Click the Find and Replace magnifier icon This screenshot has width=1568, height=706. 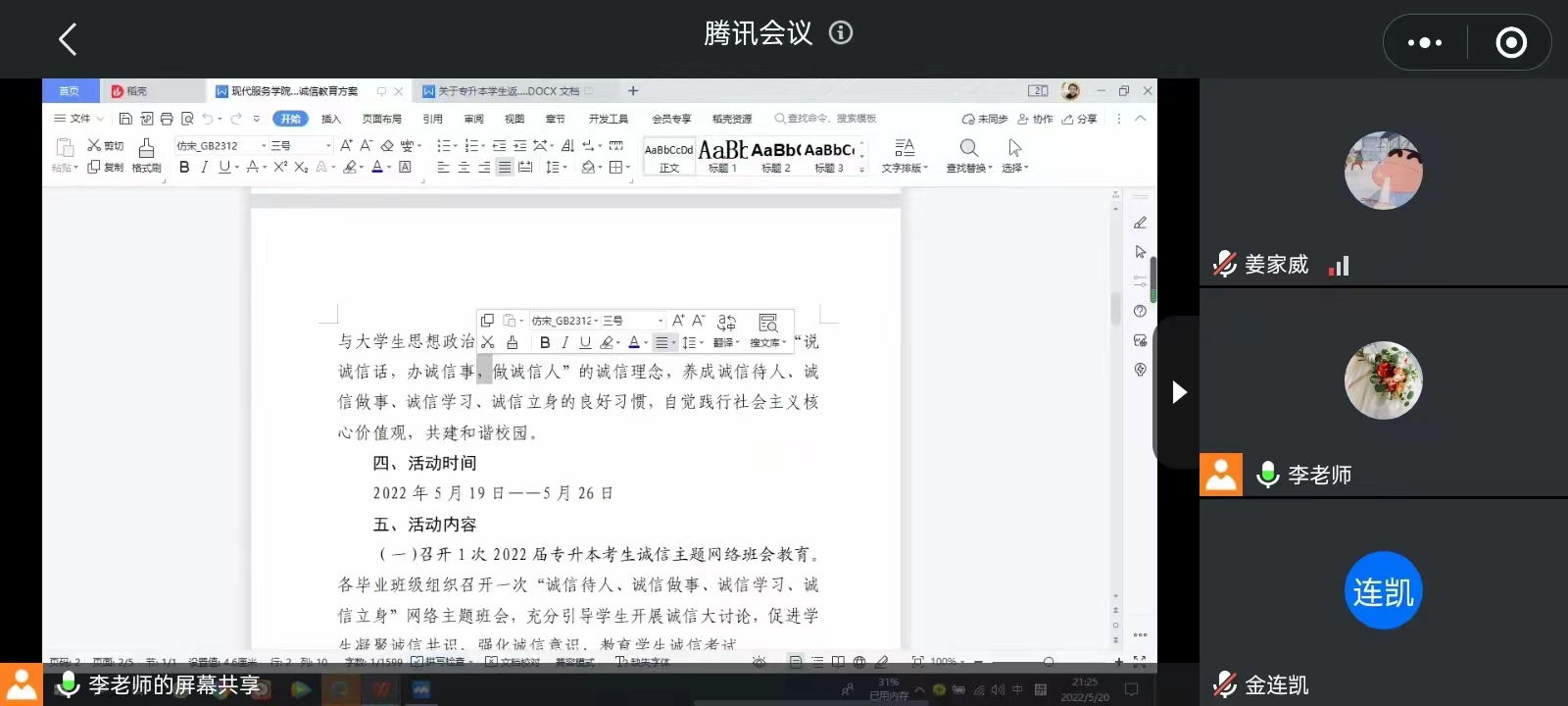click(x=968, y=148)
